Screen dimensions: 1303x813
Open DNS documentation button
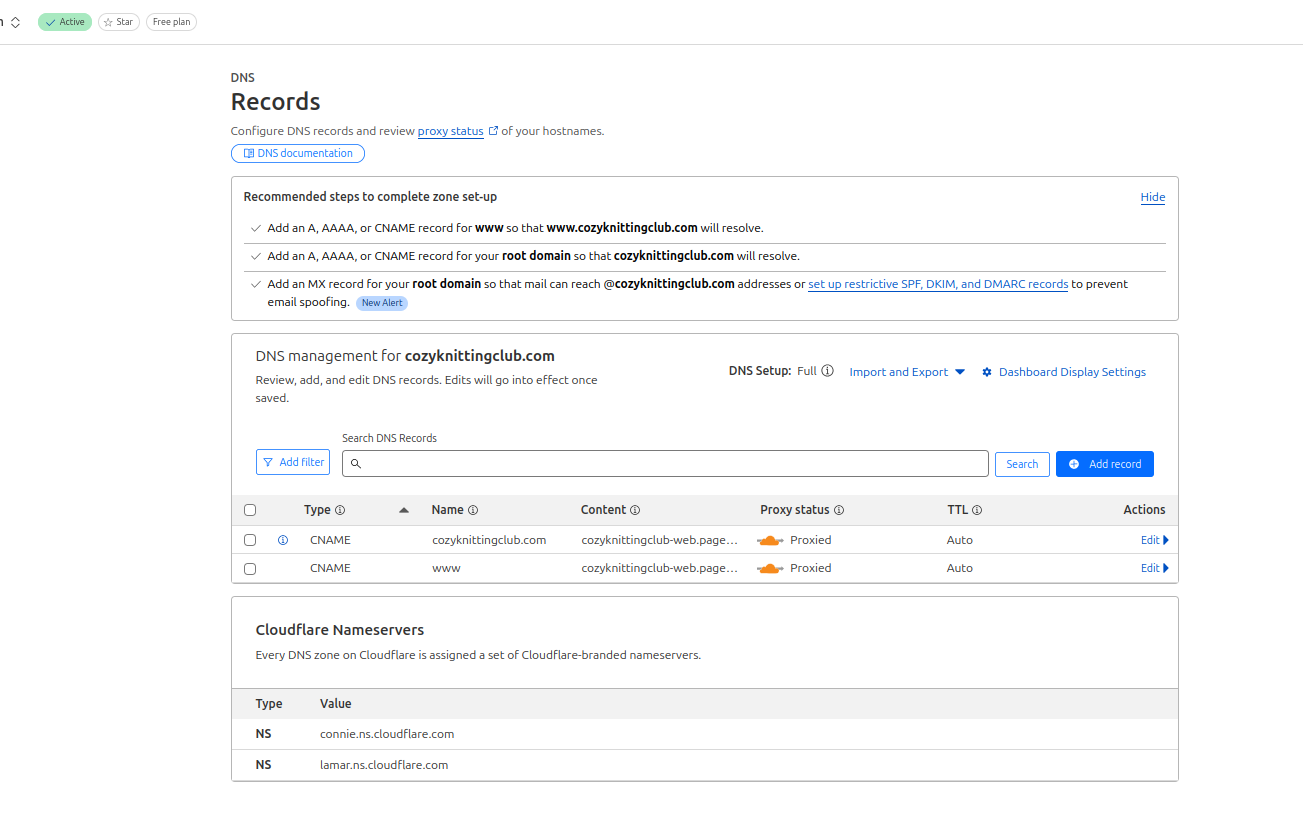298,153
